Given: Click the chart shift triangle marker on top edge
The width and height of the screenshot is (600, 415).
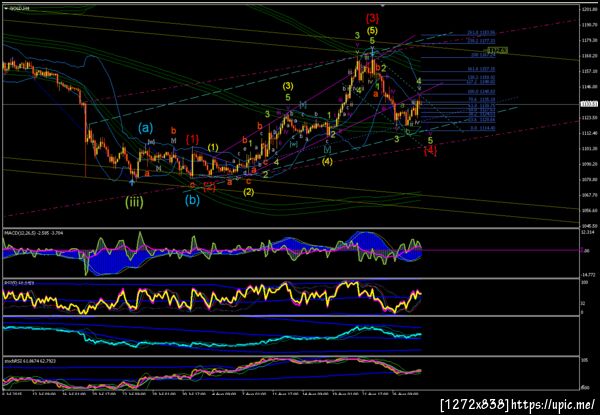Looking at the screenshot, I should 382,5.
